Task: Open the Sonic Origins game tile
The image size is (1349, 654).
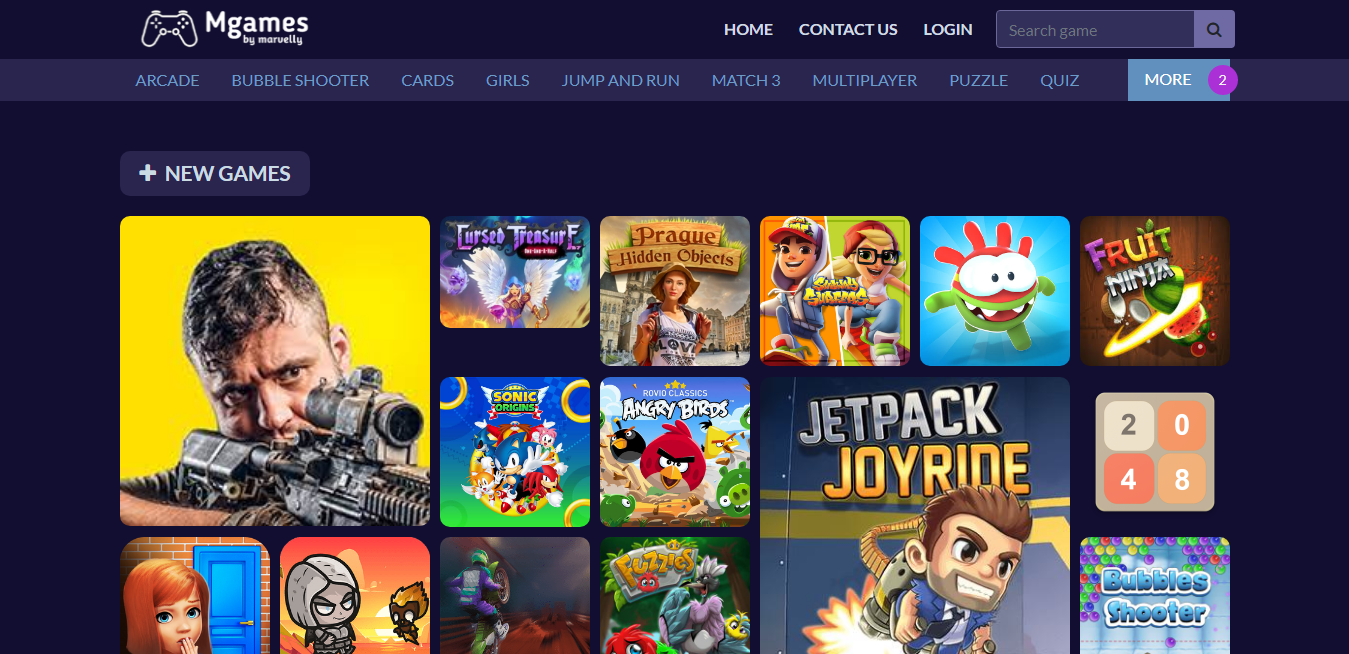Action: [x=514, y=451]
